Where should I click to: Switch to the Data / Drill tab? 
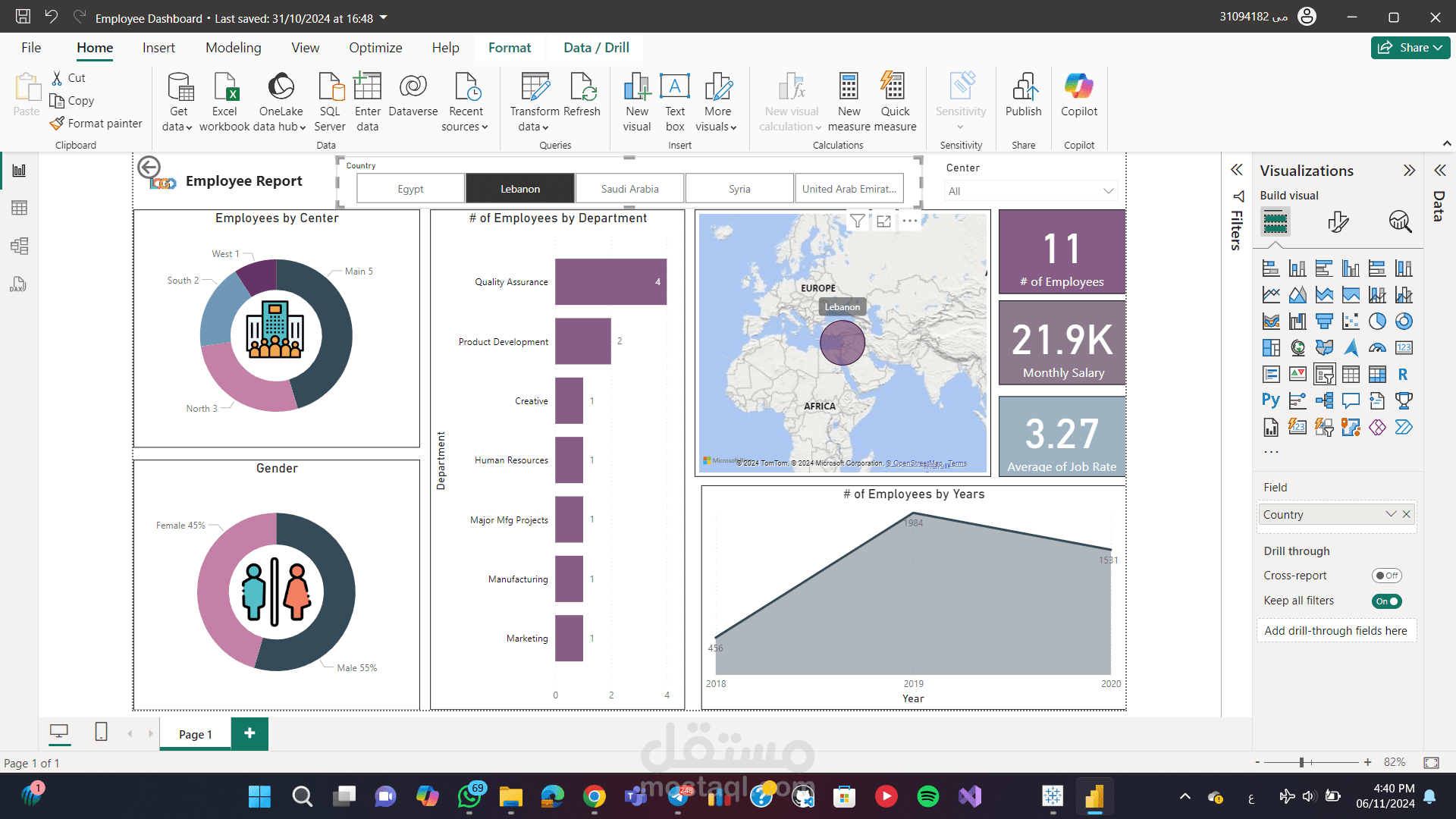[x=596, y=48]
